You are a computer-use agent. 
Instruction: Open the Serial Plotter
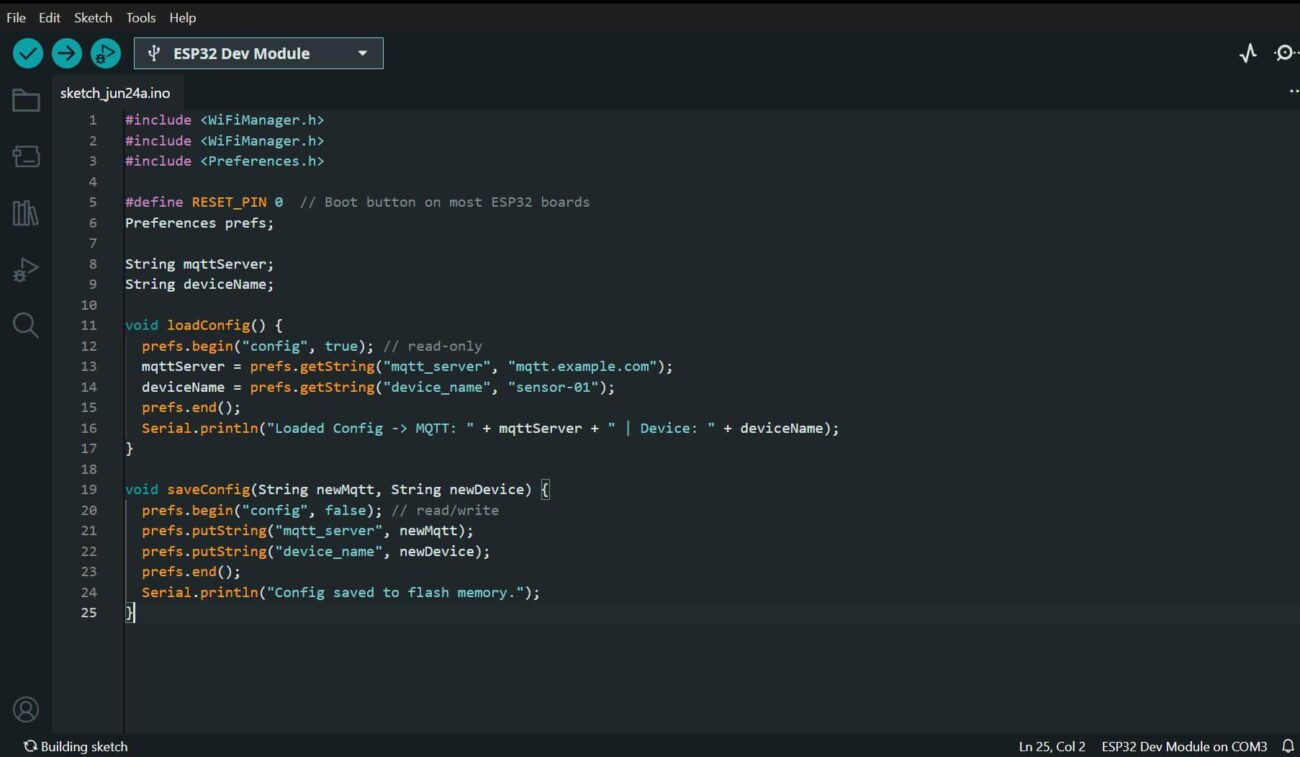1248,53
